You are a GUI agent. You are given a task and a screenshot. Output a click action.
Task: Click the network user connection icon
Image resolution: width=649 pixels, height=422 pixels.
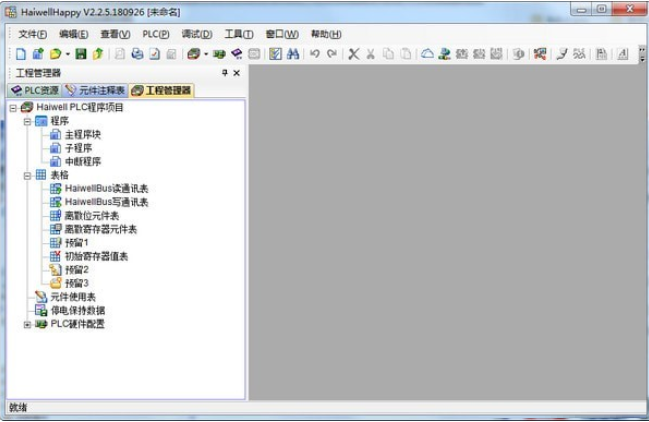tap(445, 54)
